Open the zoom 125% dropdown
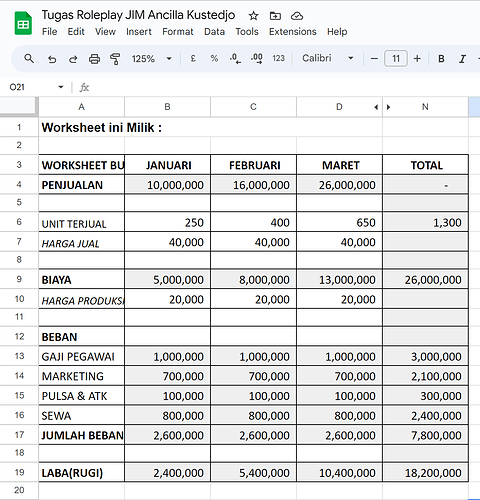 tap(152, 59)
